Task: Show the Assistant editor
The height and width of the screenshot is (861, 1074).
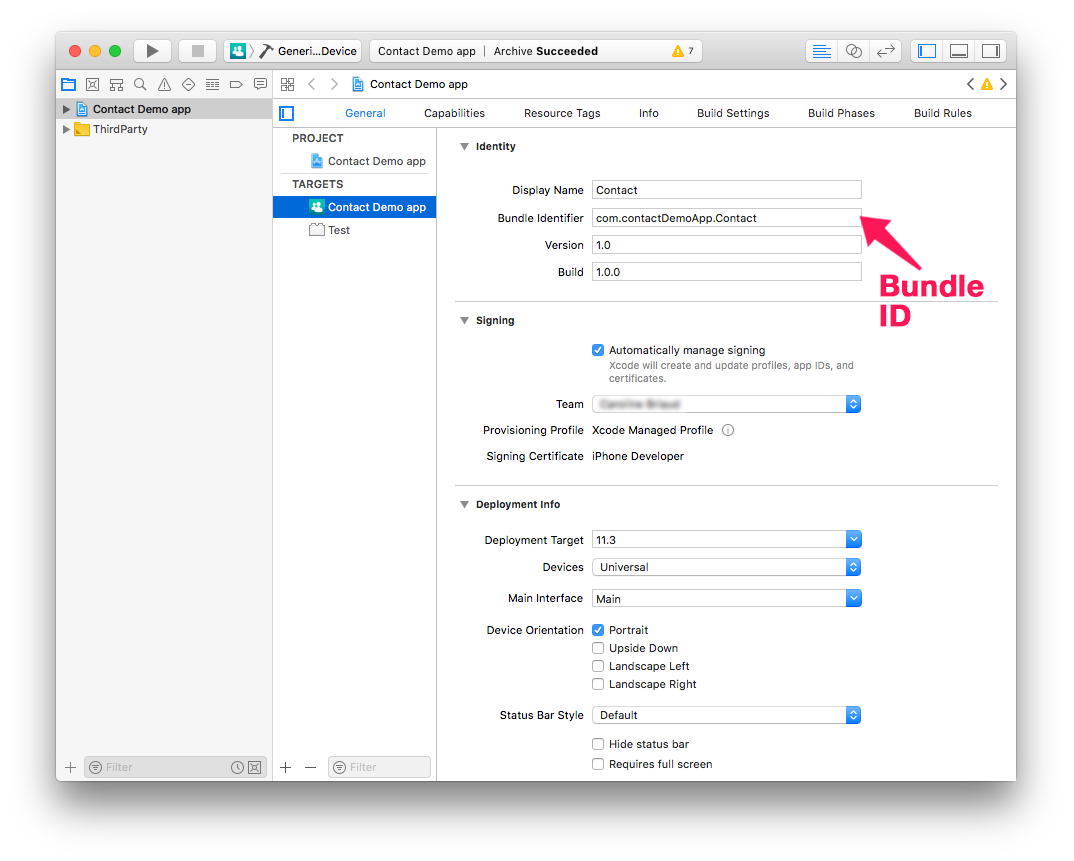Action: pyautogui.click(x=853, y=51)
